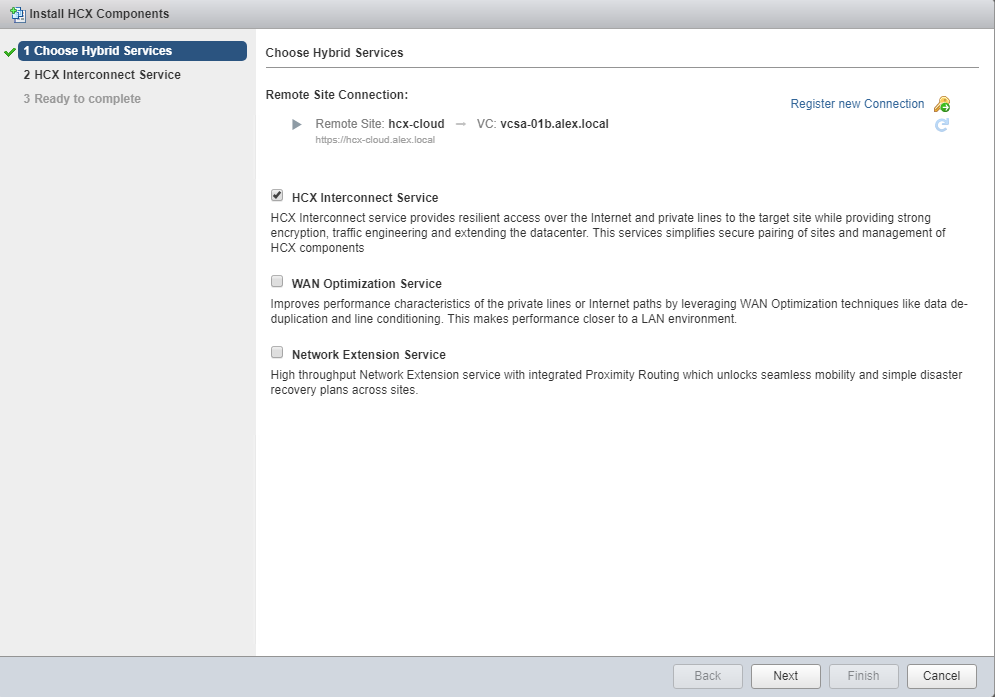The image size is (995, 697).
Task: Click the disabled Back button
Action: [708, 676]
